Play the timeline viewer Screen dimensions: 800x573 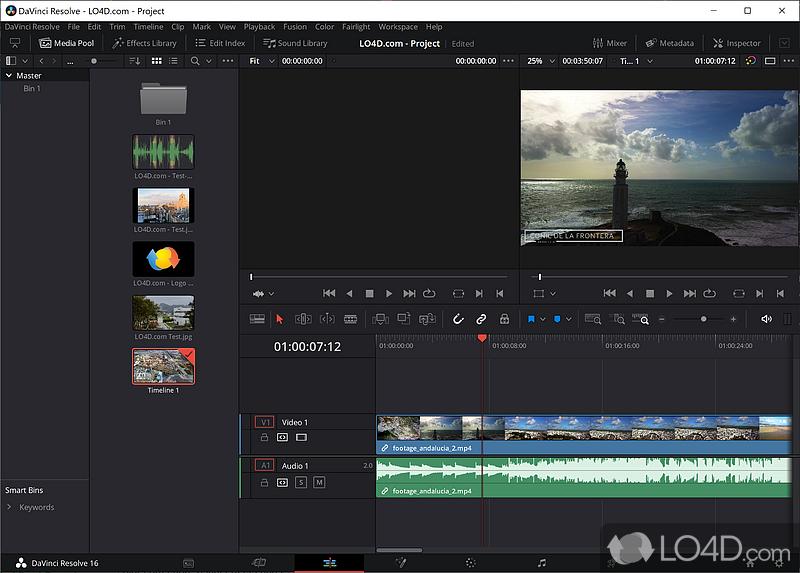[669, 293]
